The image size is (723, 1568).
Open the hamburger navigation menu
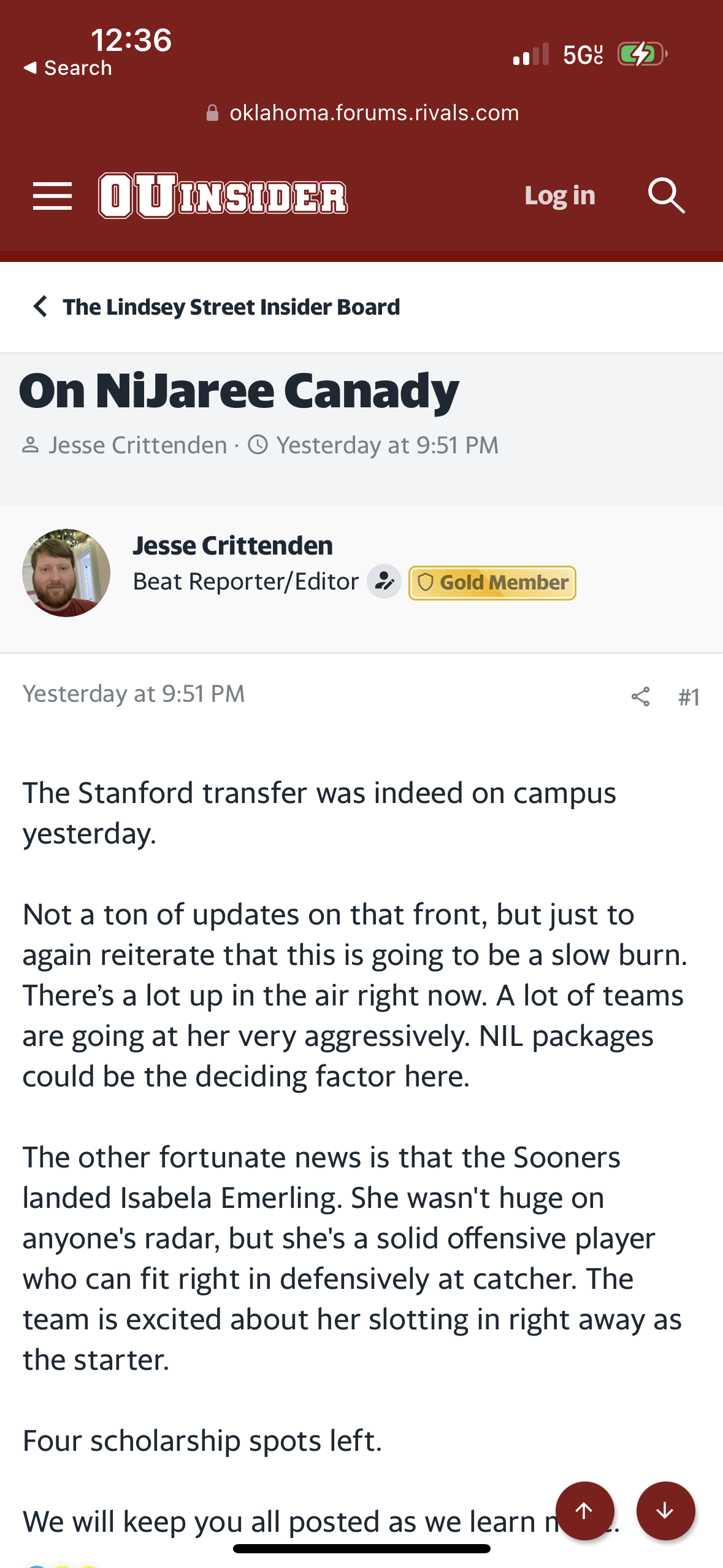tap(52, 196)
